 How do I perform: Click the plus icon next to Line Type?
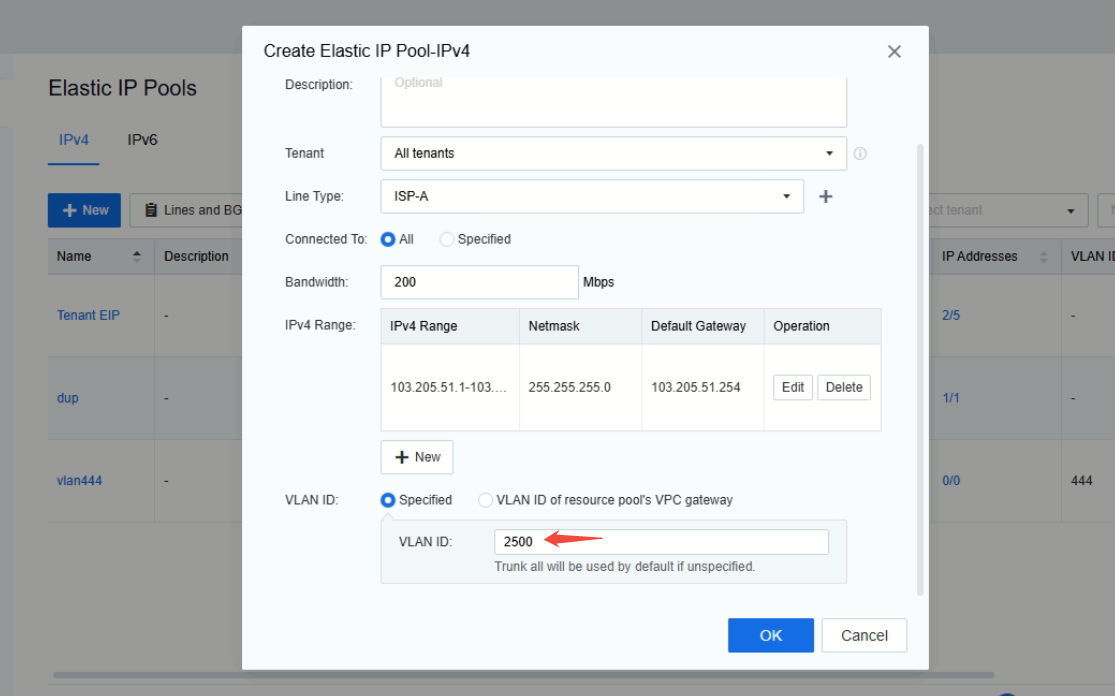coord(826,196)
